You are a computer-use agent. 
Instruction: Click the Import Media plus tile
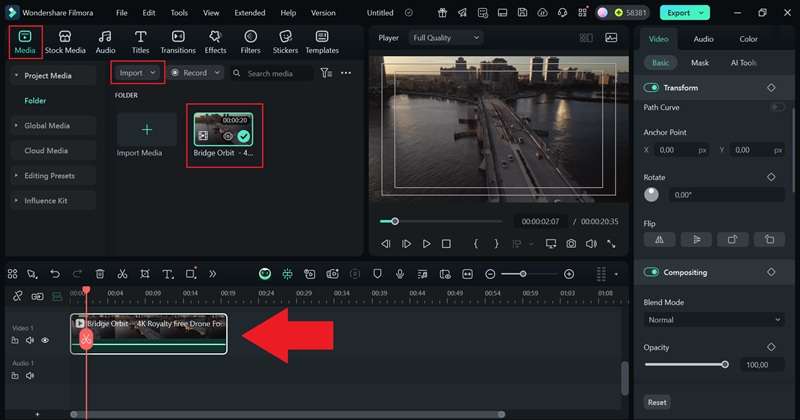coord(146,130)
